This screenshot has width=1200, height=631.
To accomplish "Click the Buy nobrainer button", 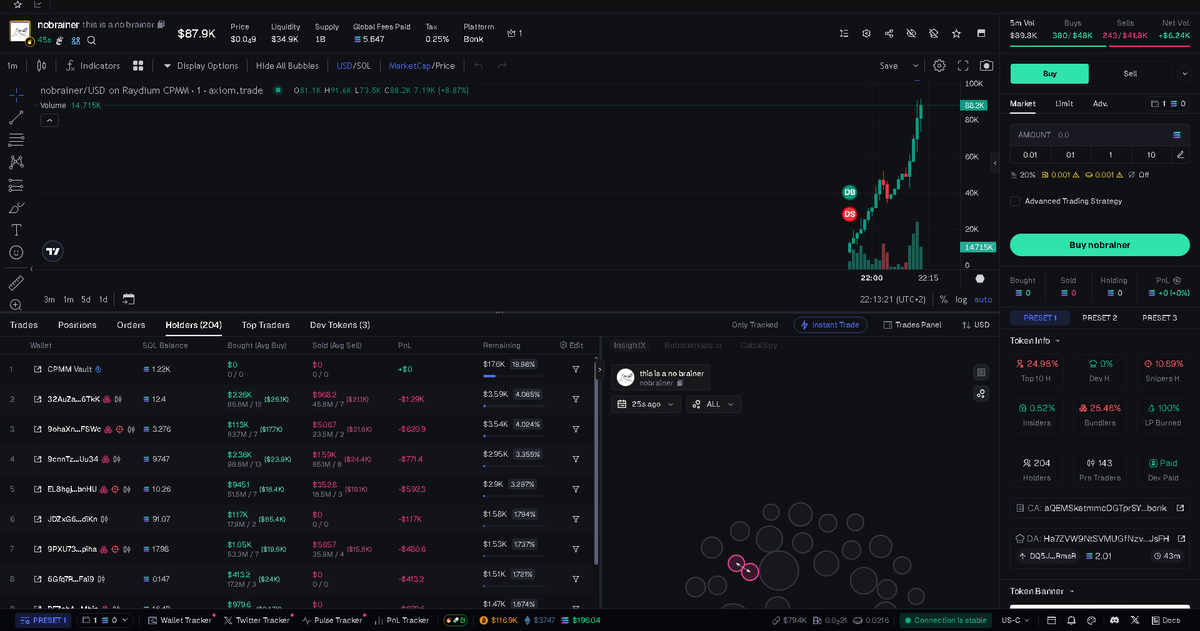I will pos(1099,245).
